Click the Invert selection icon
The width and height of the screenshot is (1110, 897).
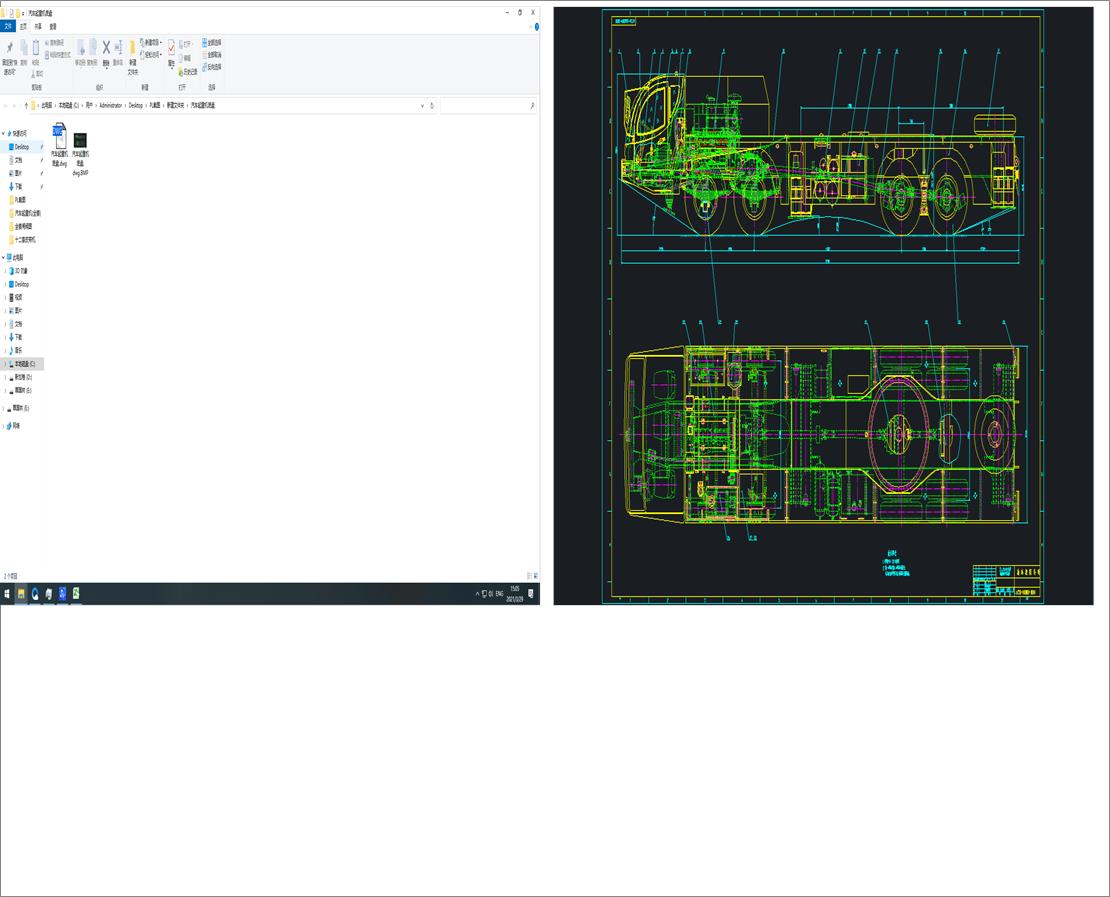pos(204,67)
